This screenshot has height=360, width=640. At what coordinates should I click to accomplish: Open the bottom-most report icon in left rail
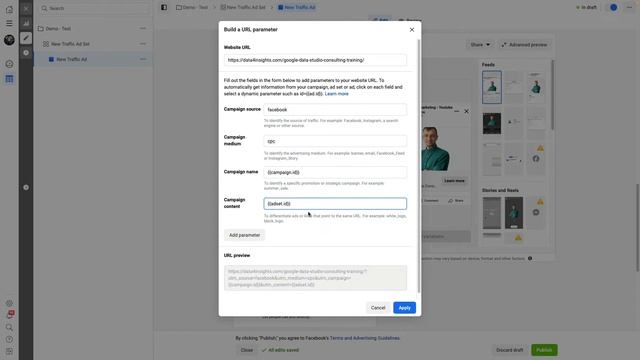pyautogui.click(x=9, y=351)
